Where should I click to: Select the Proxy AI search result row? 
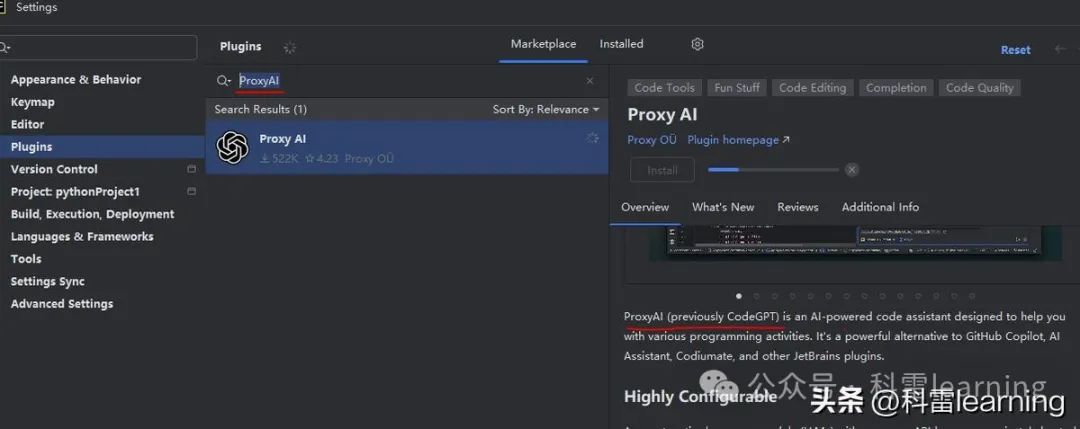406,147
